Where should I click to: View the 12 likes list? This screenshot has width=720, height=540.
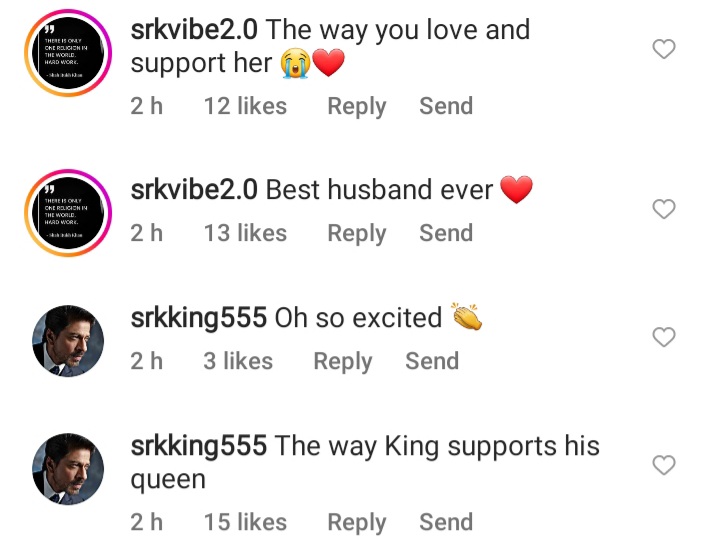[x=245, y=106]
